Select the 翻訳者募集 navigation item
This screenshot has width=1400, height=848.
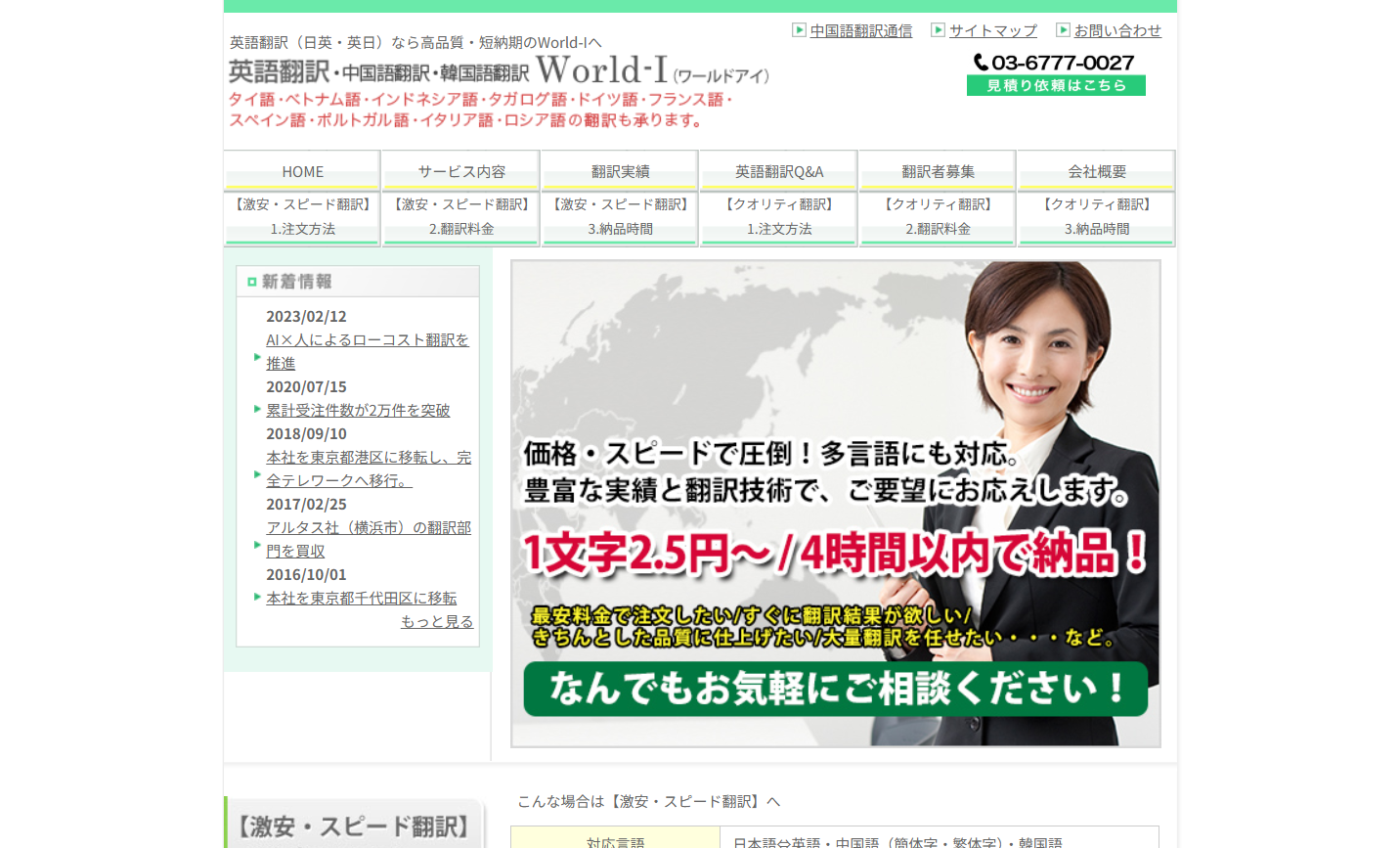click(x=937, y=171)
